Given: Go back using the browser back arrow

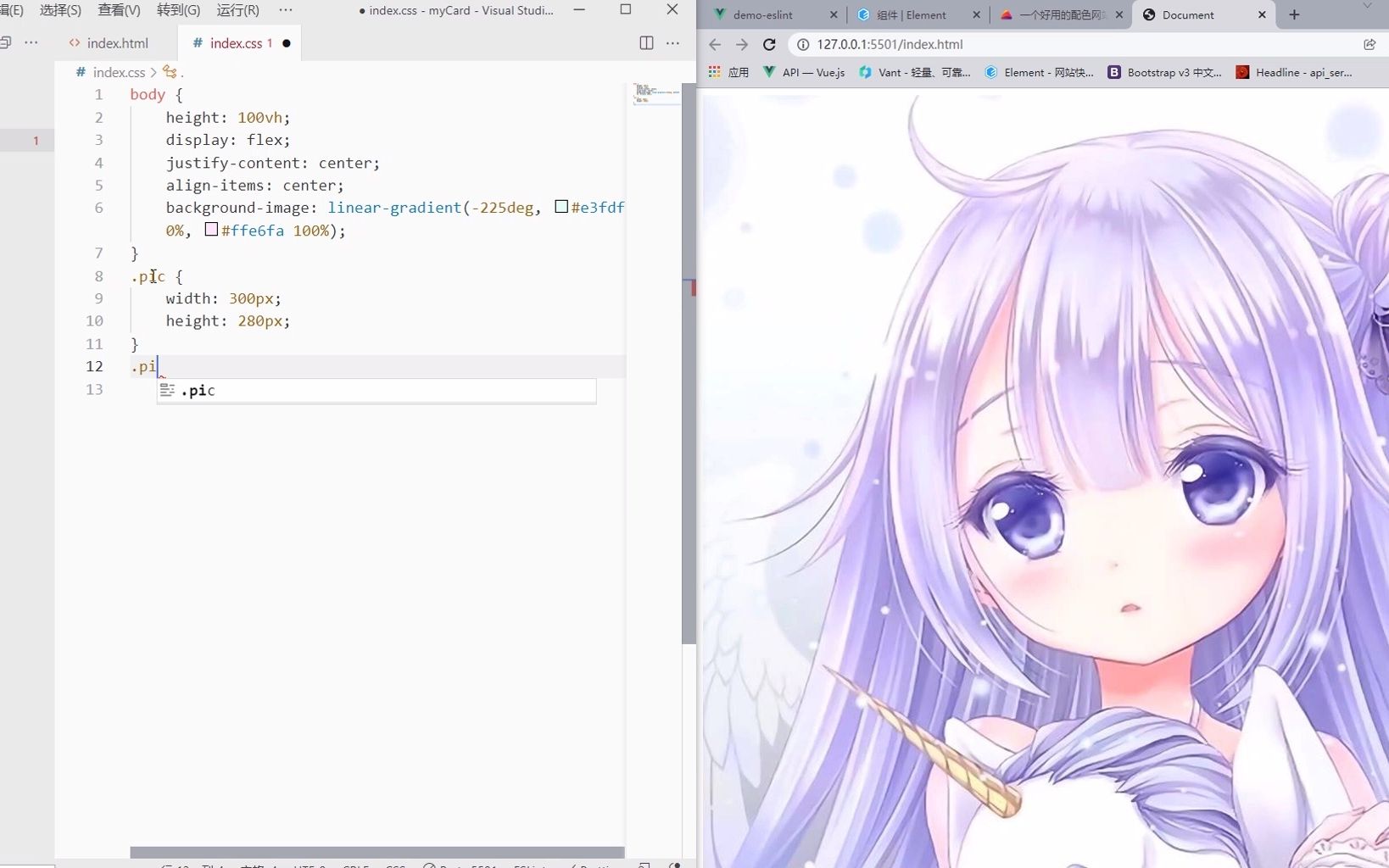Looking at the screenshot, I should click(x=715, y=45).
